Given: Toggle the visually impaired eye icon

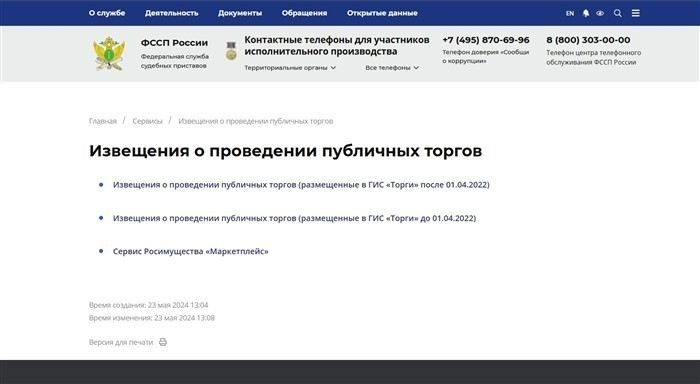Looking at the screenshot, I should (600, 13).
